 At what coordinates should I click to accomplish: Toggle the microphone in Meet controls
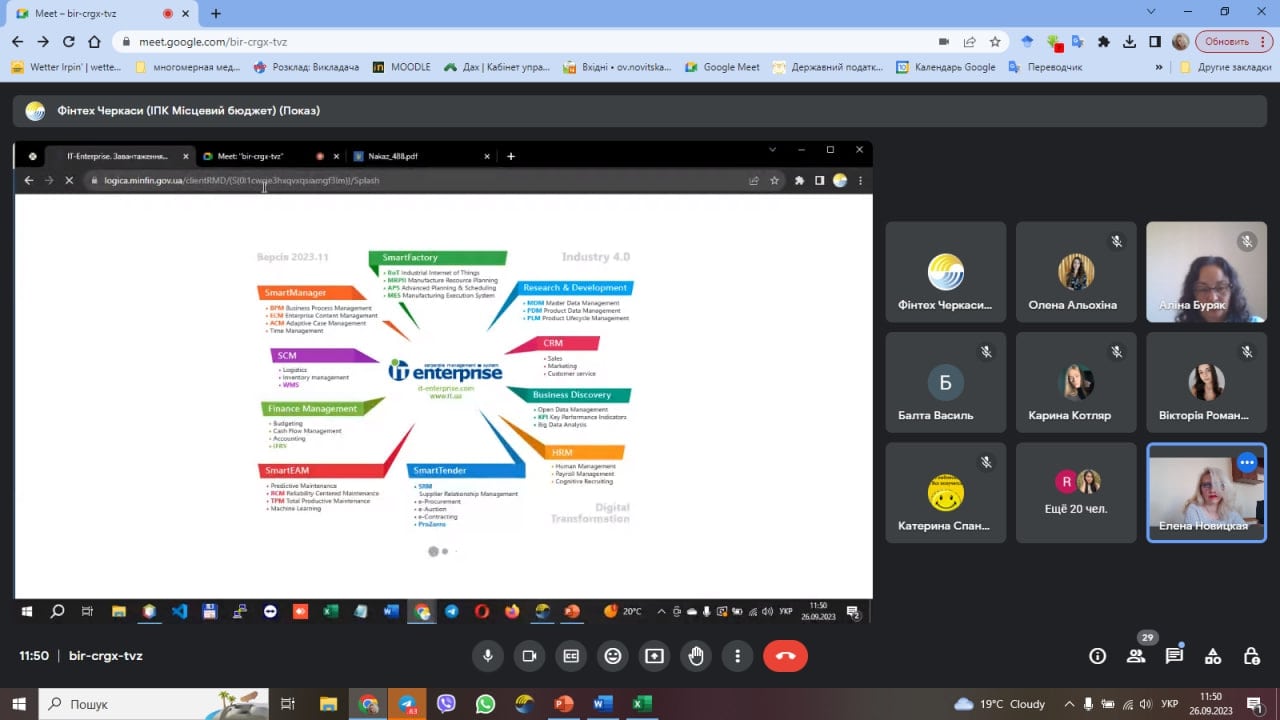[488, 656]
